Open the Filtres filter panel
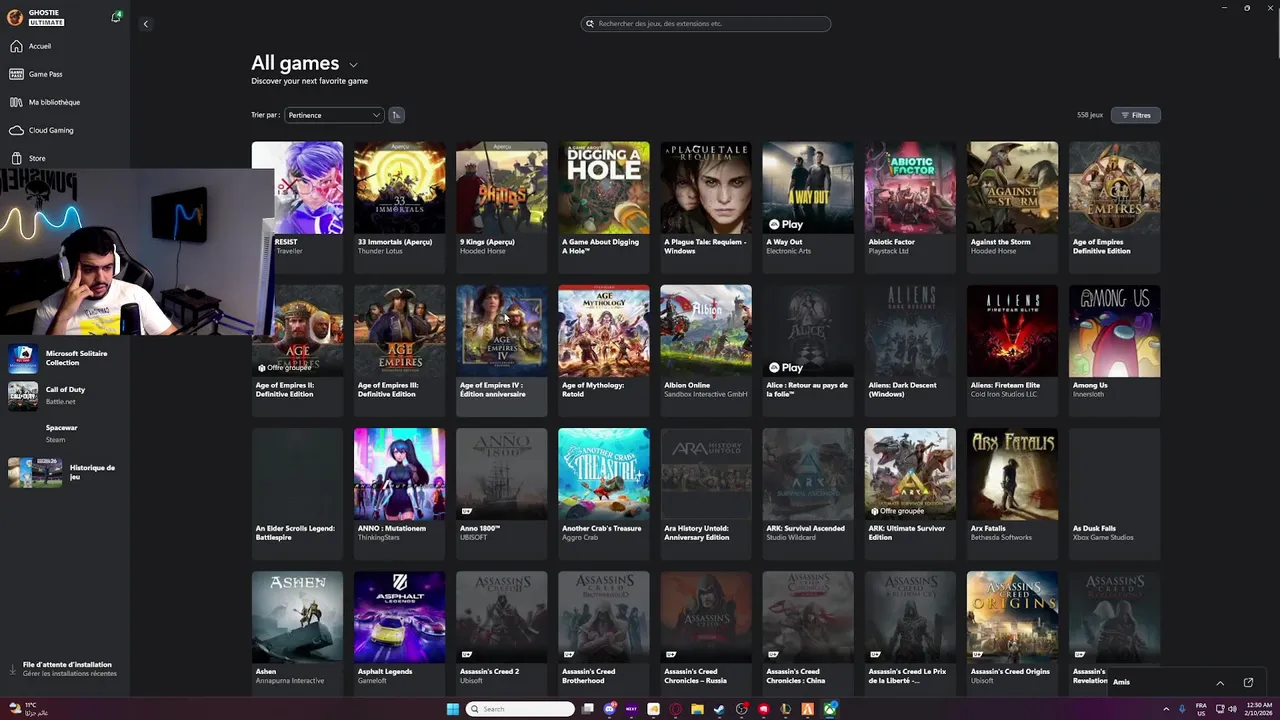 [1136, 115]
